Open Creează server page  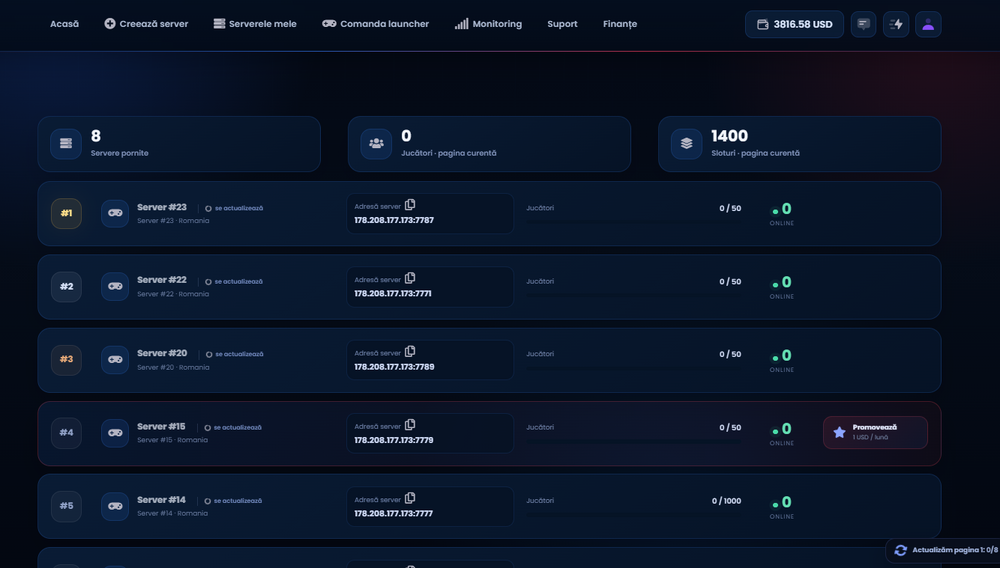tap(146, 24)
